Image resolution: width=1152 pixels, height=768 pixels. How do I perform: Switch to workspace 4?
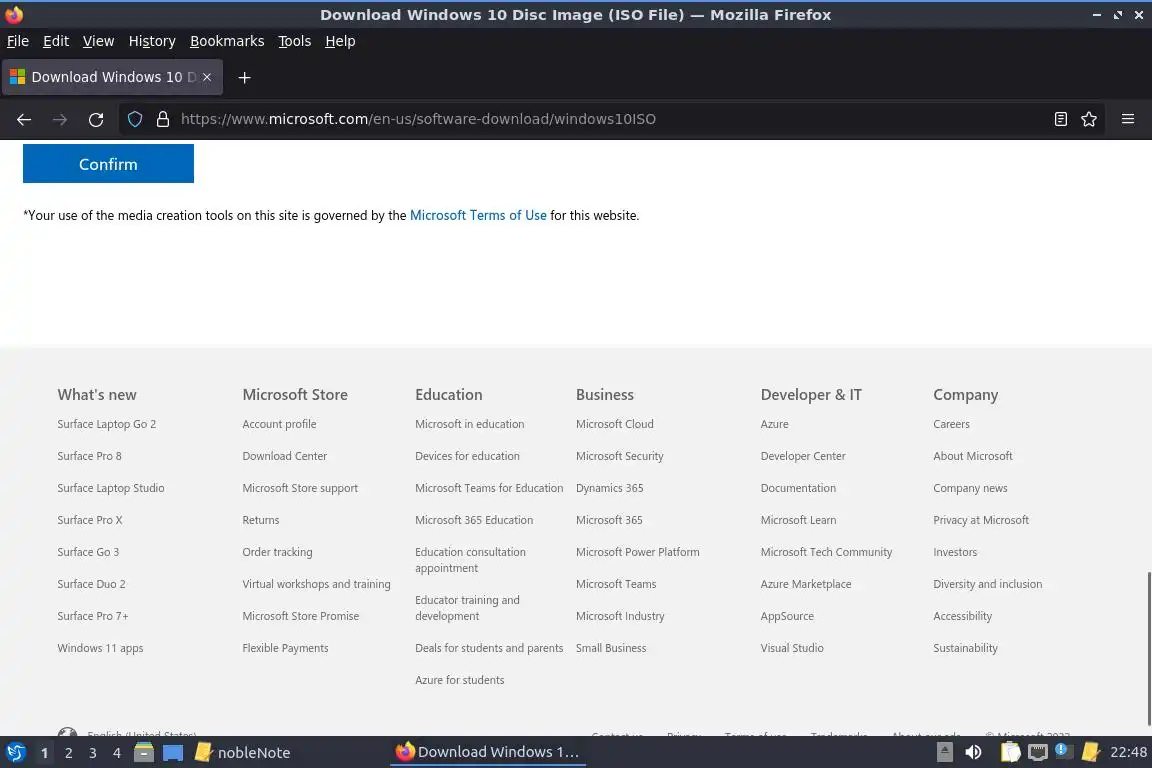pos(117,753)
